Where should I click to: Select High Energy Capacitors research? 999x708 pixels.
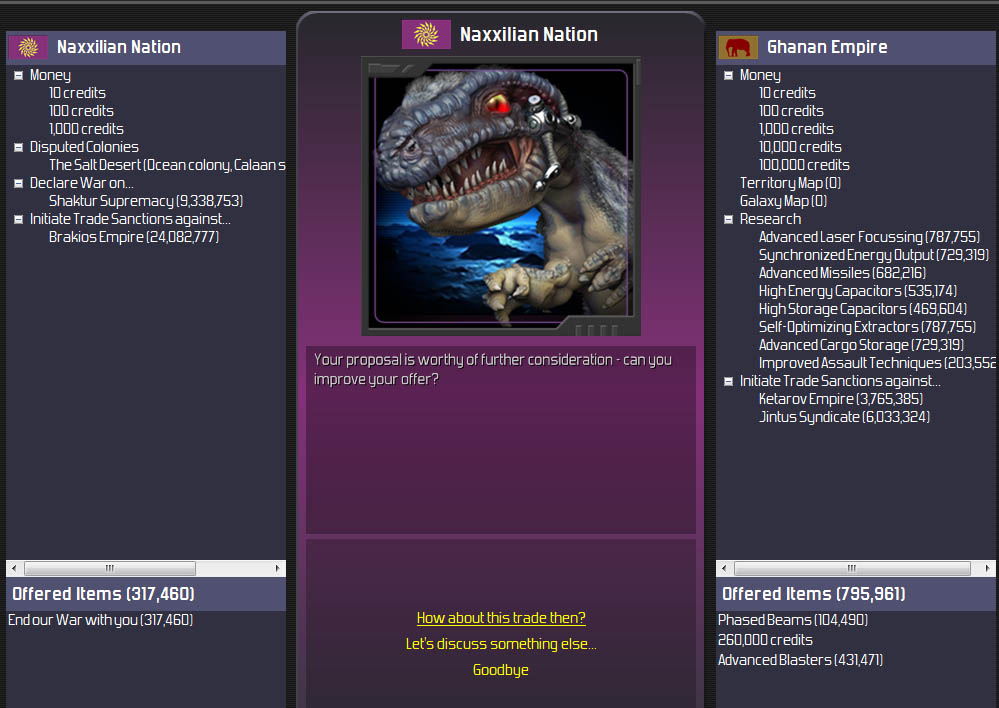click(x=858, y=291)
